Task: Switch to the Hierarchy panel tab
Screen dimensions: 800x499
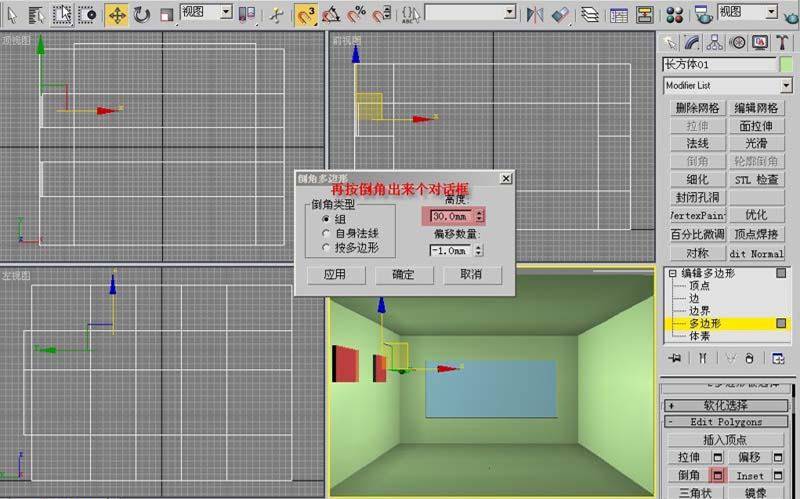Action: point(714,43)
